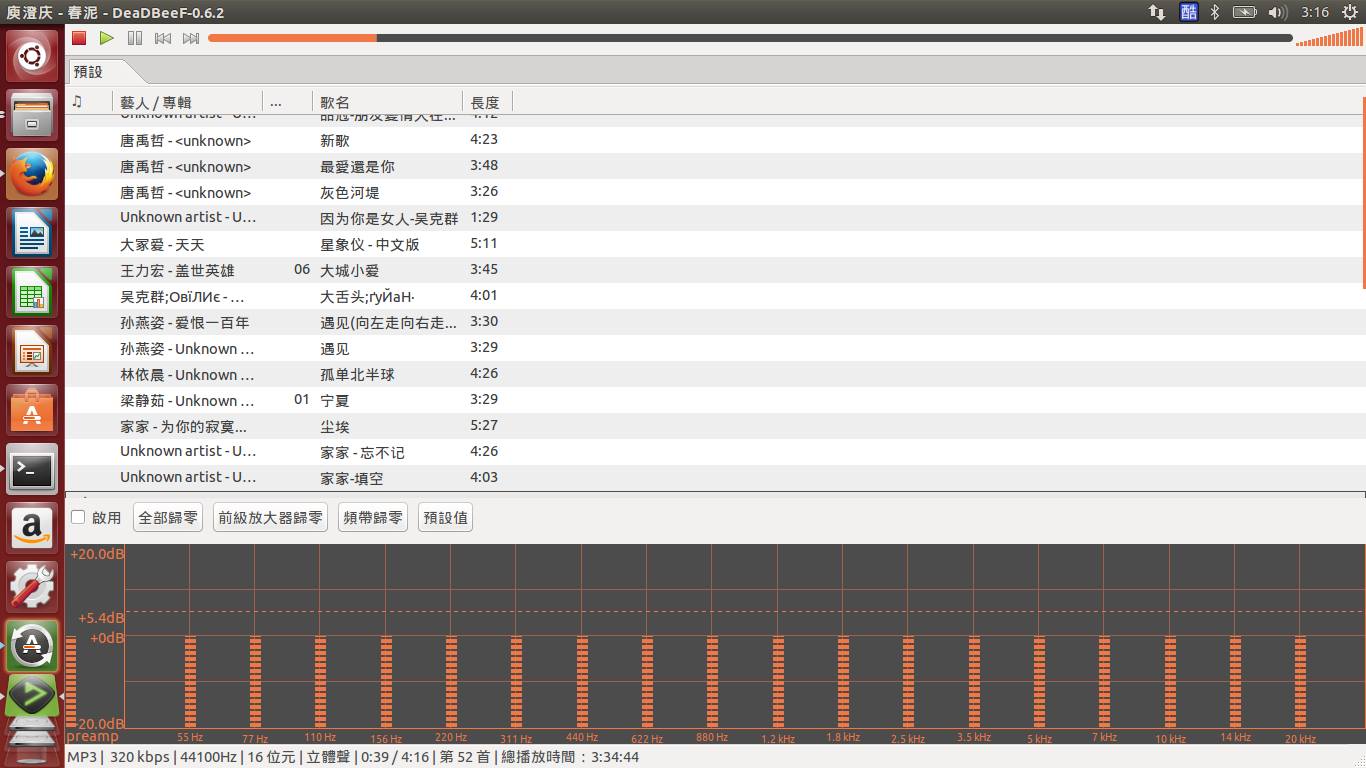Adjust the 3.5 kHz band slider
This screenshot has width=1366, height=768.
click(974, 680)
